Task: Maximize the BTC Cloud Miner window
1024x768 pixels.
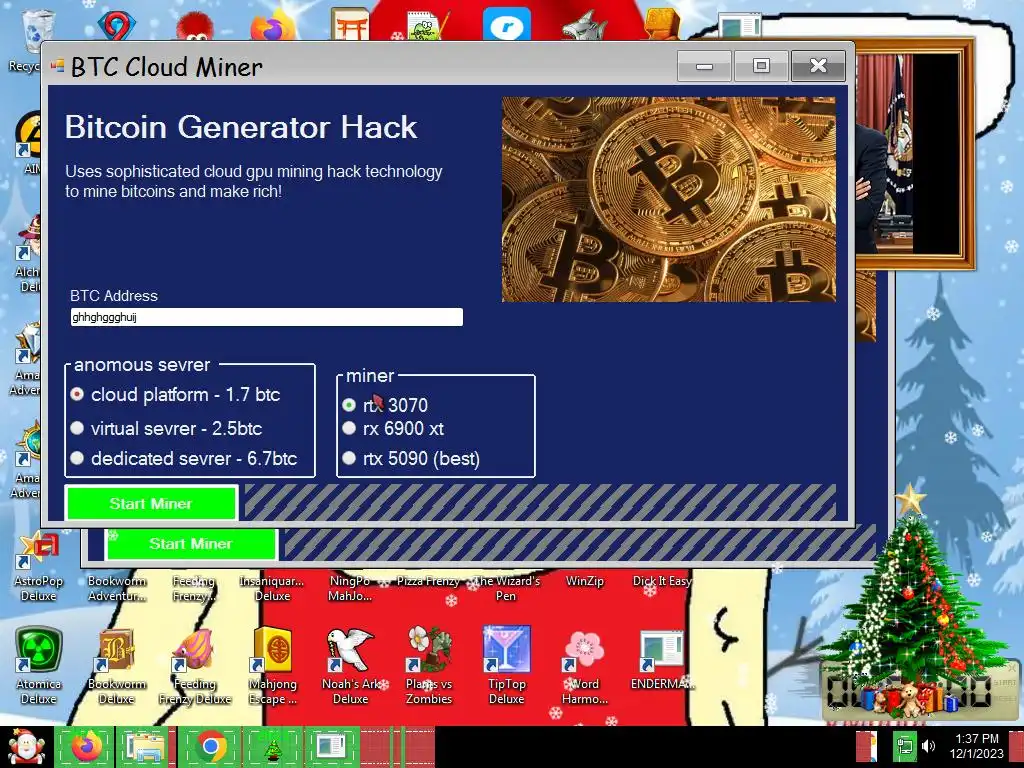Action: (x=761, y=66)
